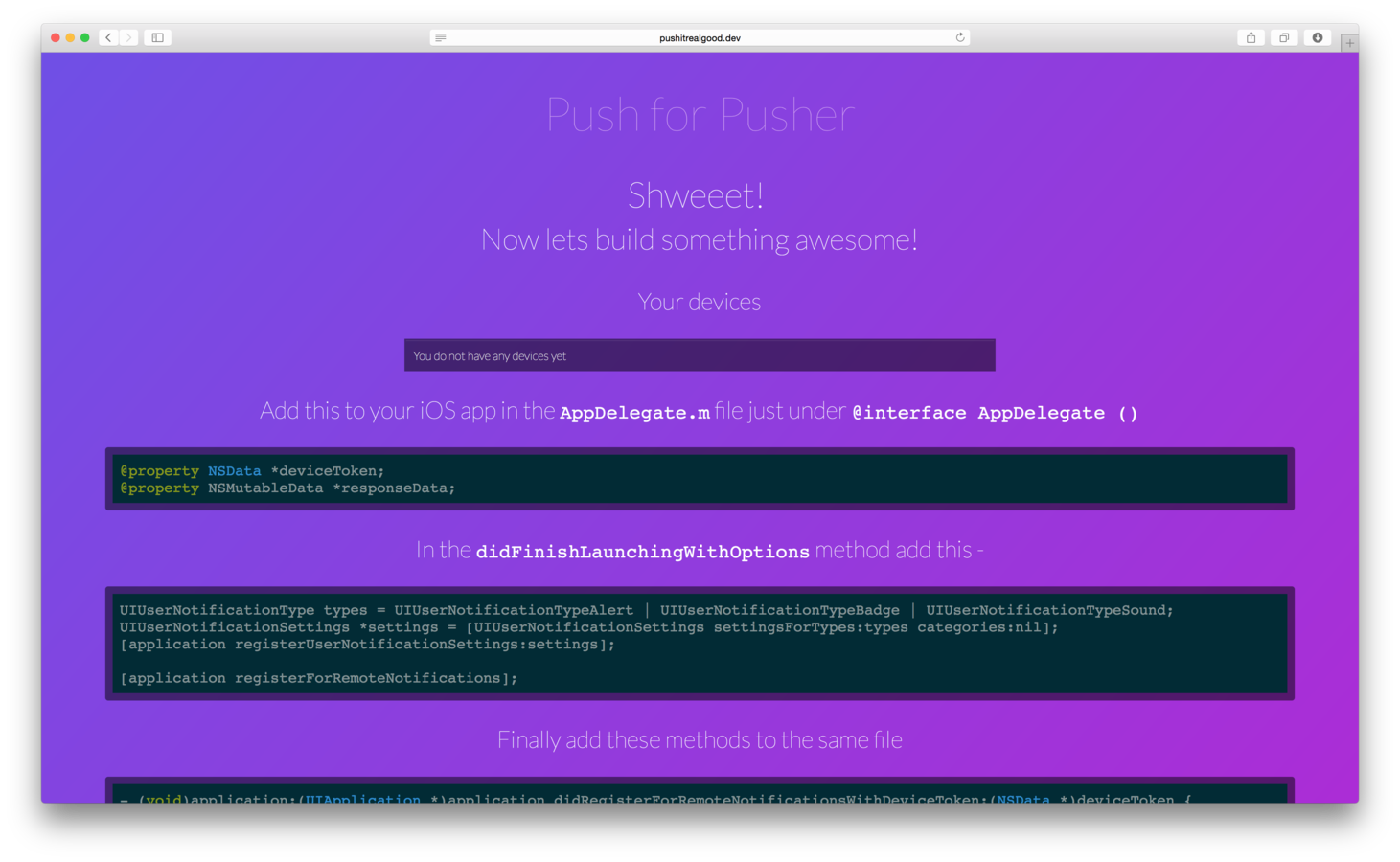Go back with the Safari back arrow

tap(108, 37)
